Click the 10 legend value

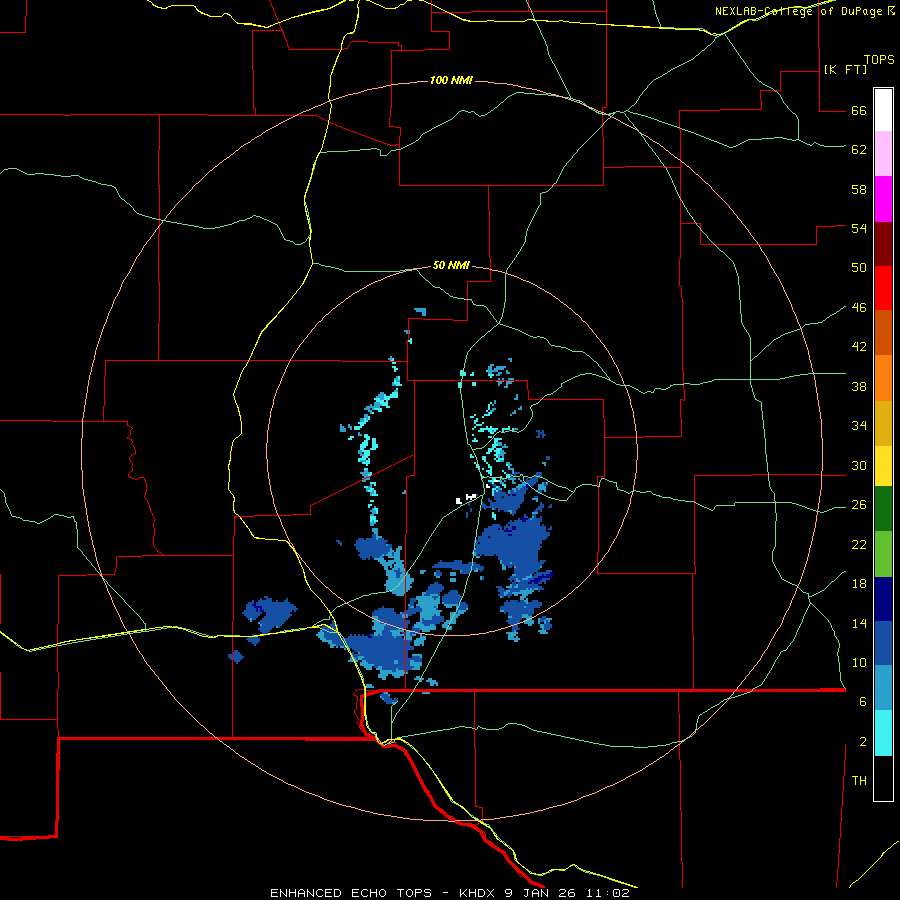point(859,662)
